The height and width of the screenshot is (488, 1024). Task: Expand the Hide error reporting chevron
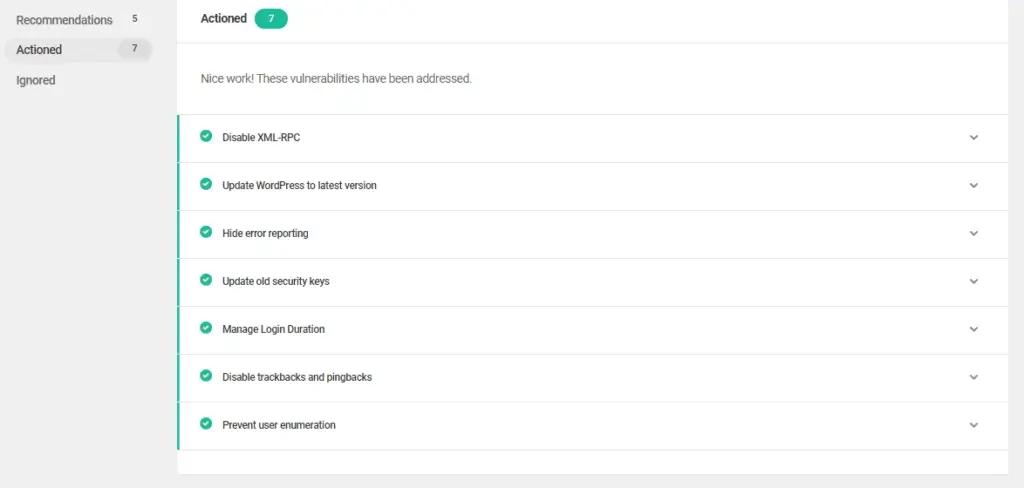coord(974,233)
